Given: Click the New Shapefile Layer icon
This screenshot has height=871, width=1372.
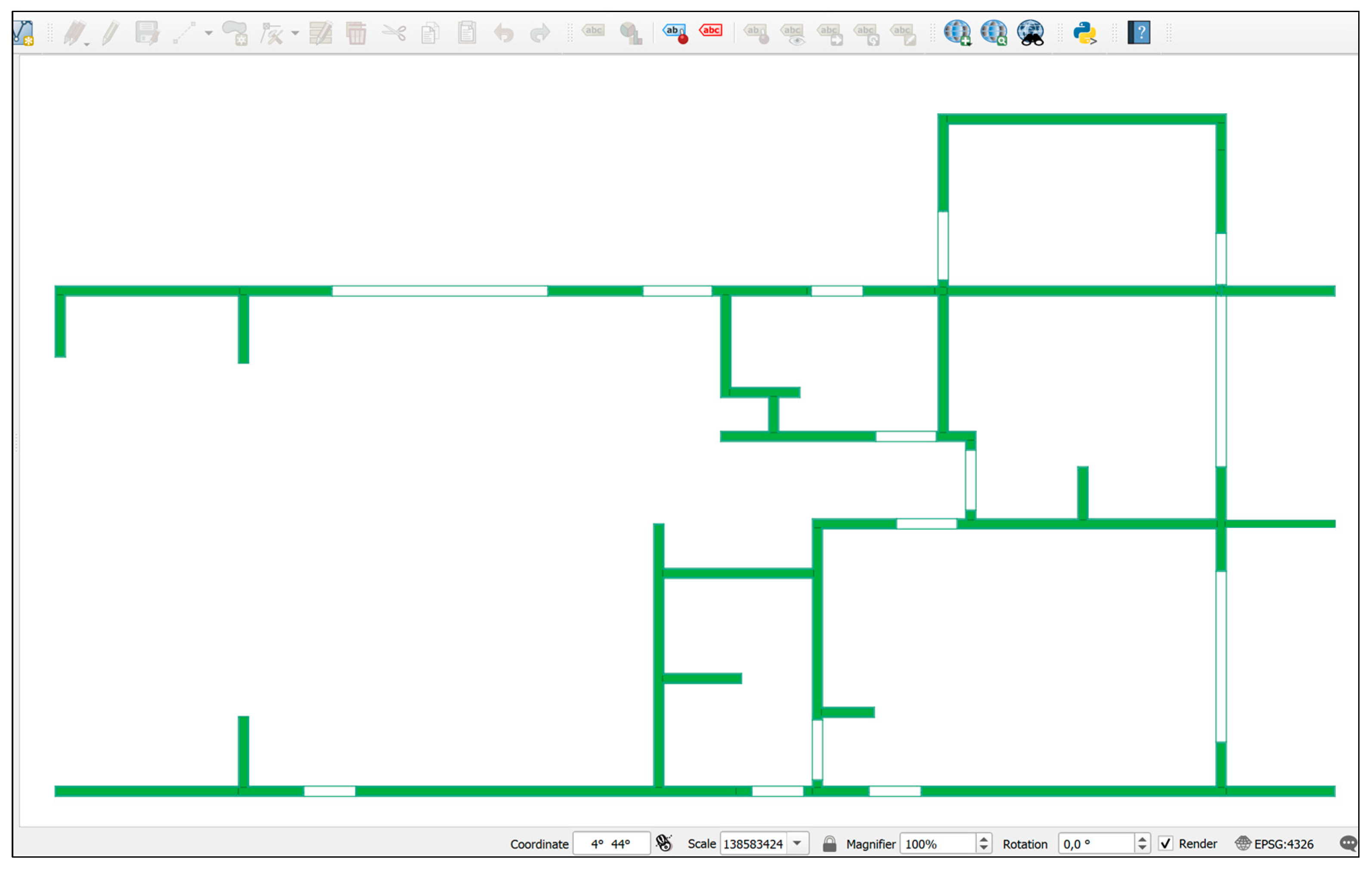Looking at the screenshot, I should (24, 32).
